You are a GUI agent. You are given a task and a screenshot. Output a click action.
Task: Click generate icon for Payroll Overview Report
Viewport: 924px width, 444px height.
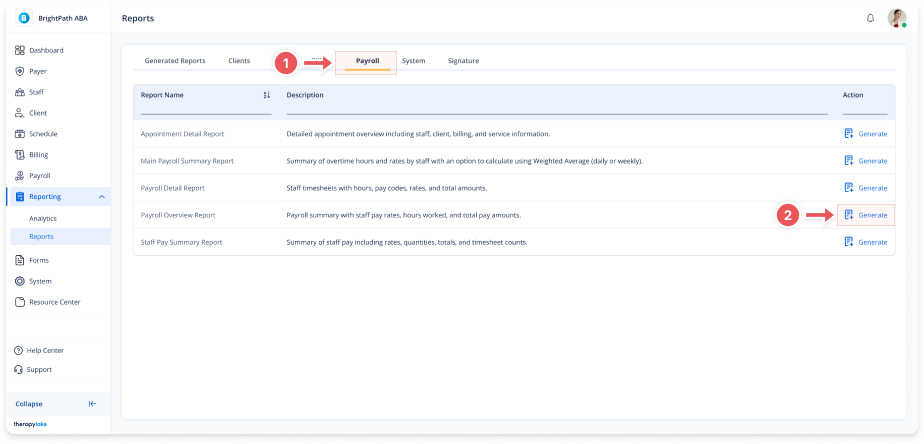[849, 215]
